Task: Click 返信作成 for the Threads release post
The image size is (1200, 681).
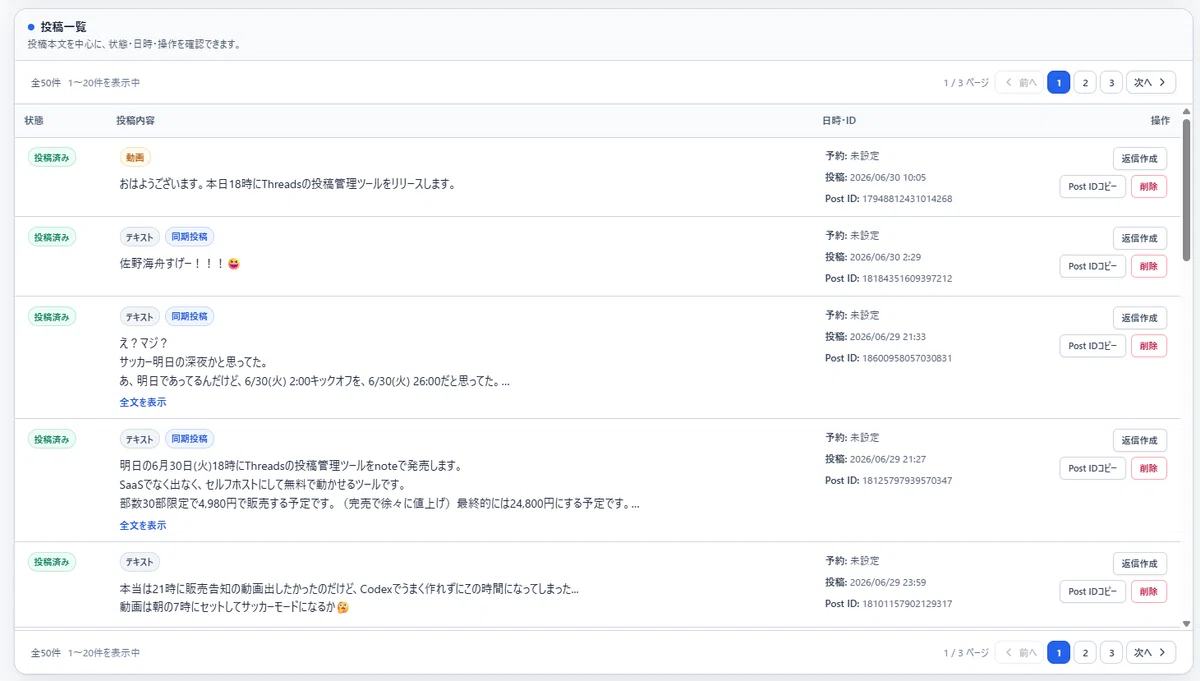Action: click(x=1139, y=158)
